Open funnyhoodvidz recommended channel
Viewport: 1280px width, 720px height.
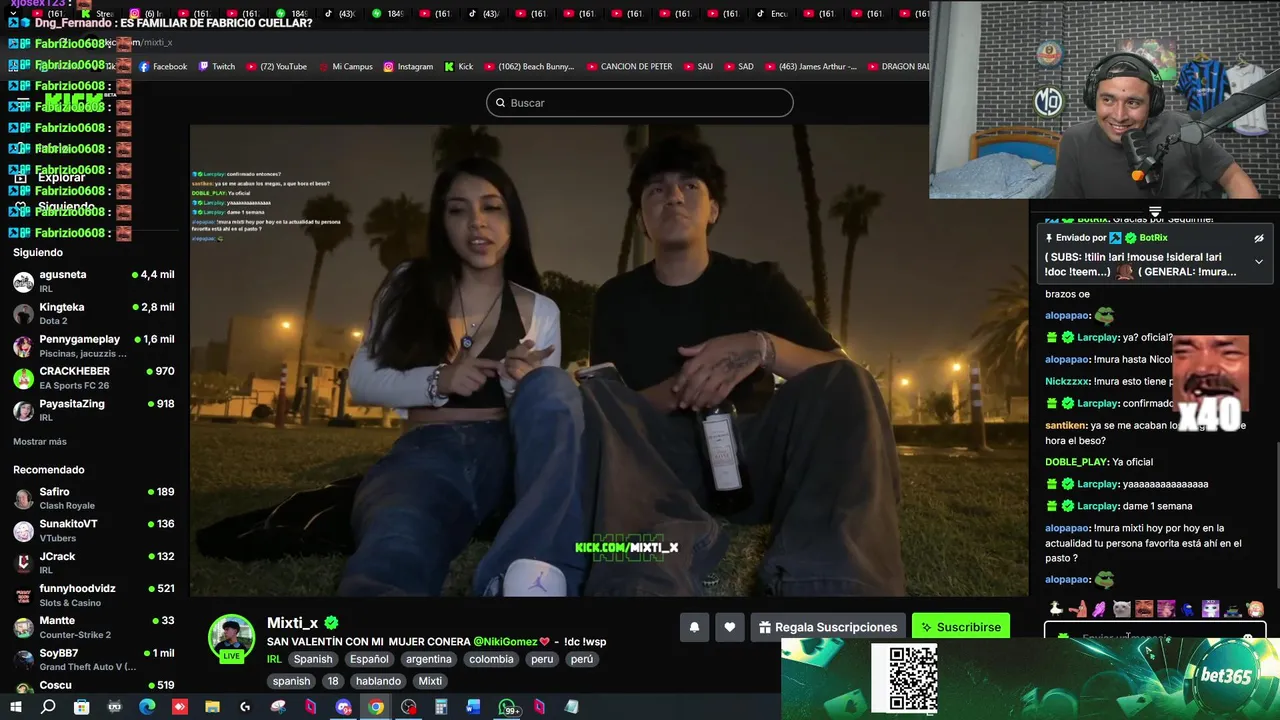(x=93, y=595)
